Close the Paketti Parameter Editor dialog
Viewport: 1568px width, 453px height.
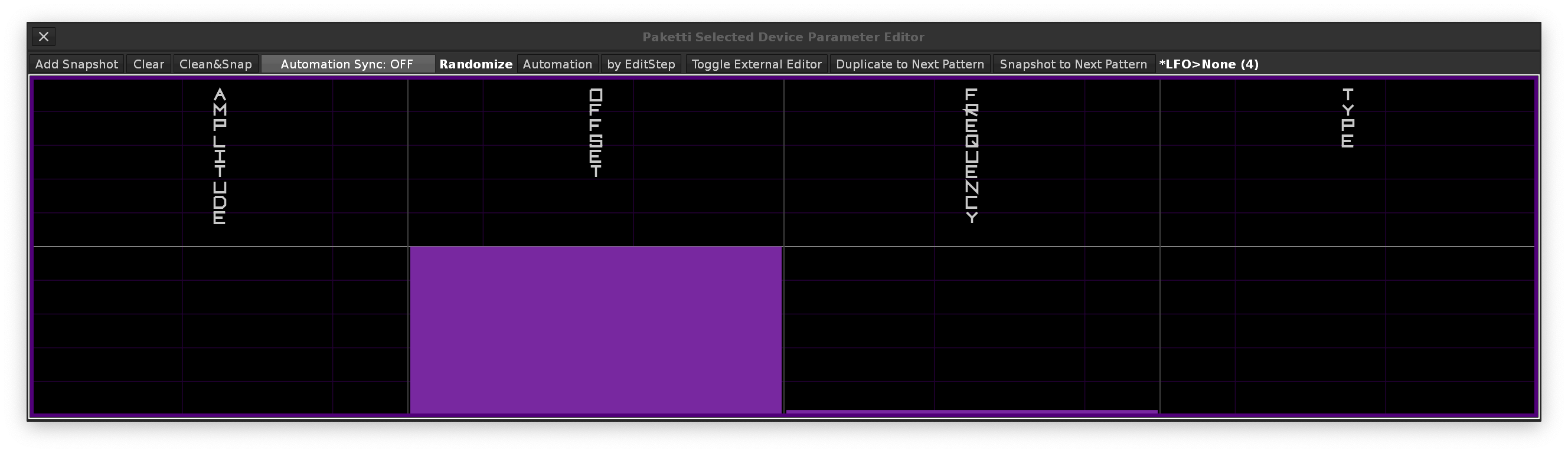43,37
